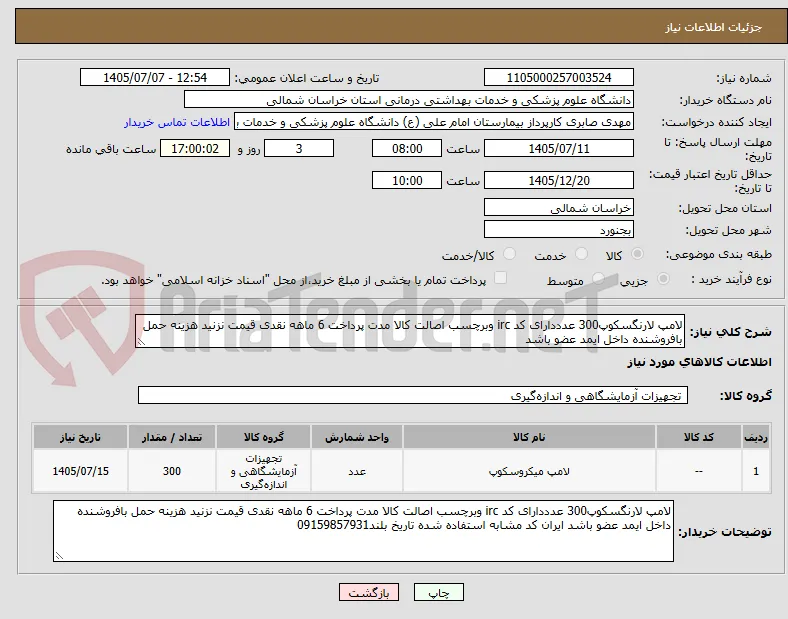Click the need number field 1105000257003524
788x619 pixels.
tap(558, 78)
